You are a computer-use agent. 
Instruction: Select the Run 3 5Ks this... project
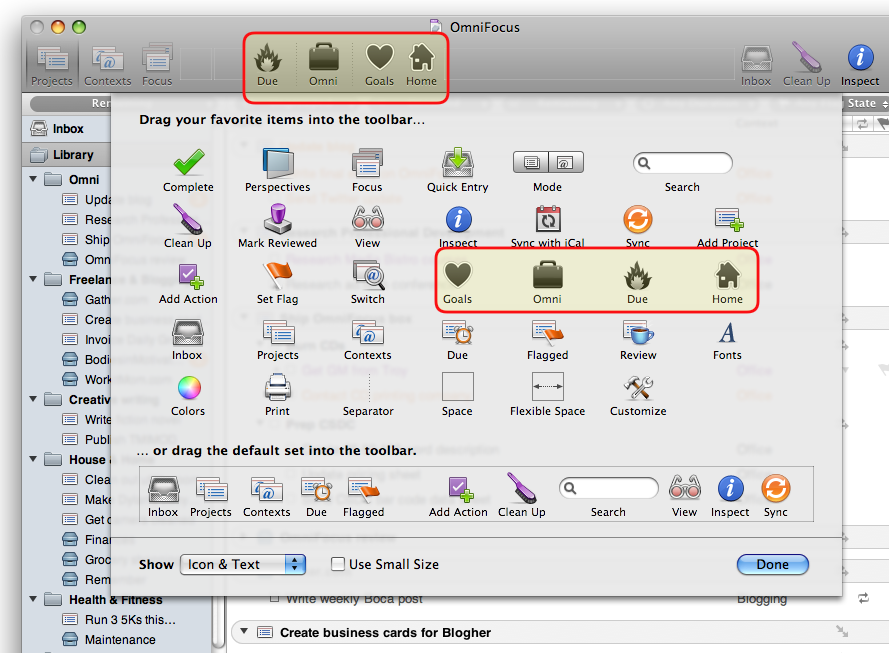pos(130,620)
